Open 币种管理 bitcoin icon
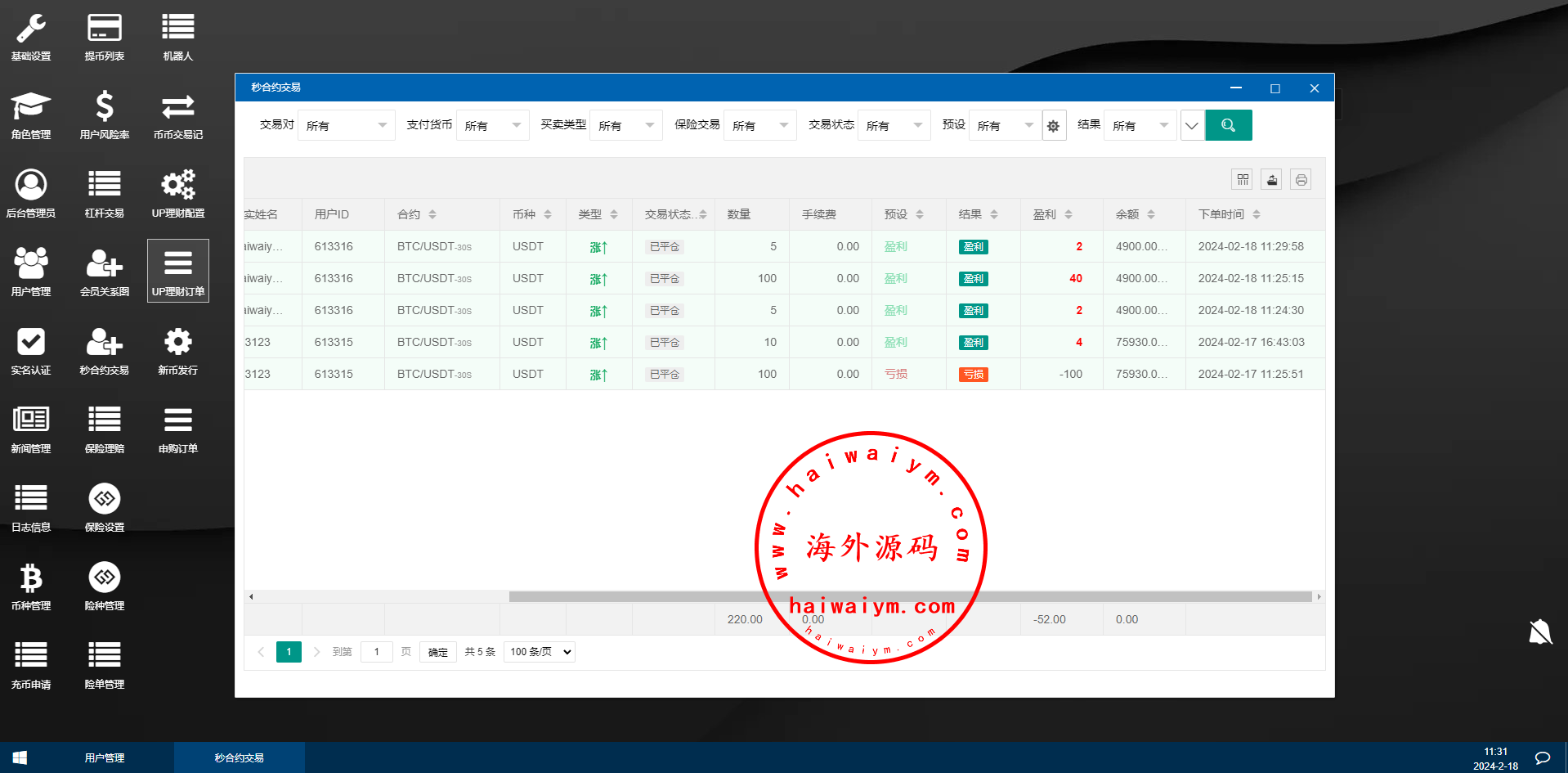 pos(31,578)
